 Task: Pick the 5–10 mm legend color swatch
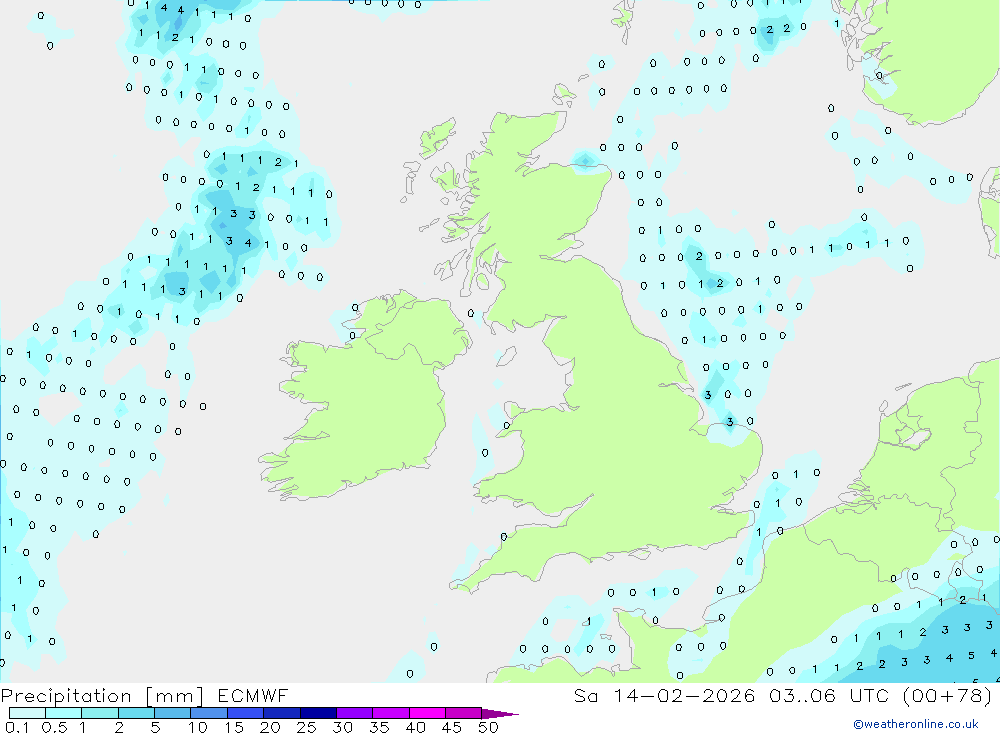click(172, 713)
